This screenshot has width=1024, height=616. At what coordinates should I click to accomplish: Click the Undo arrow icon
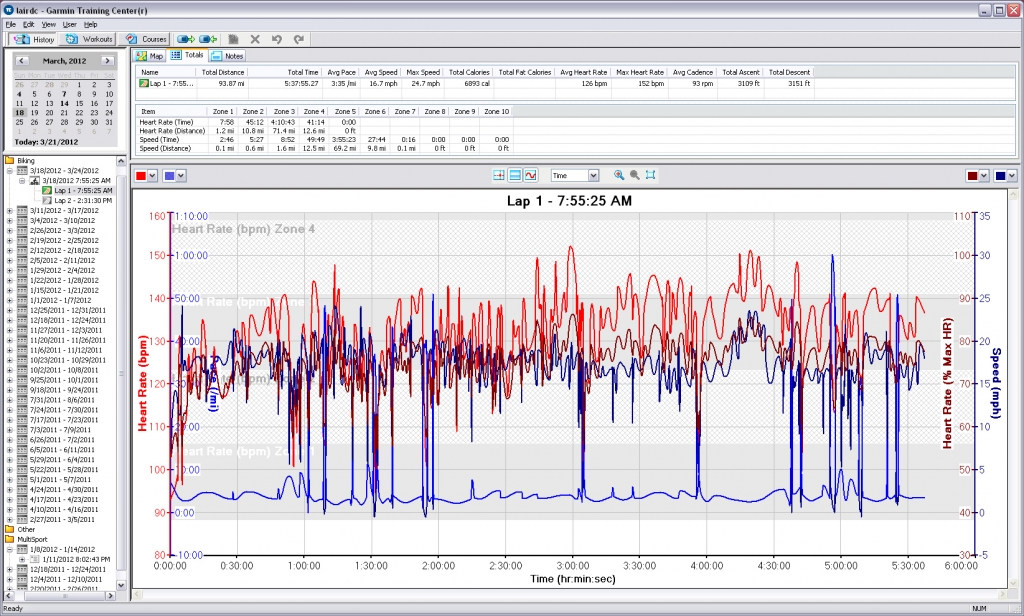(x=276, y=39)
